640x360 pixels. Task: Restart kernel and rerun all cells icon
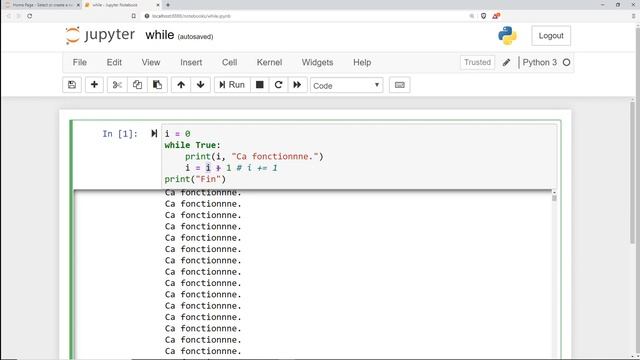tap(297, 85)
